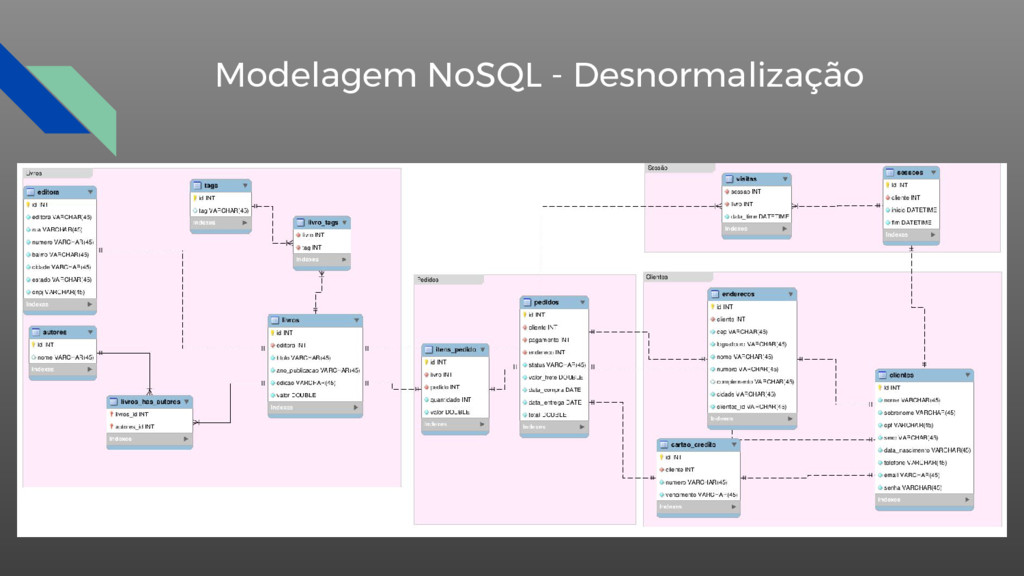The height and width of the screenshot is (576, 1024).
Task: Select 'livros_id INT' row in livros_has_autores
Action: coord(150,414)
